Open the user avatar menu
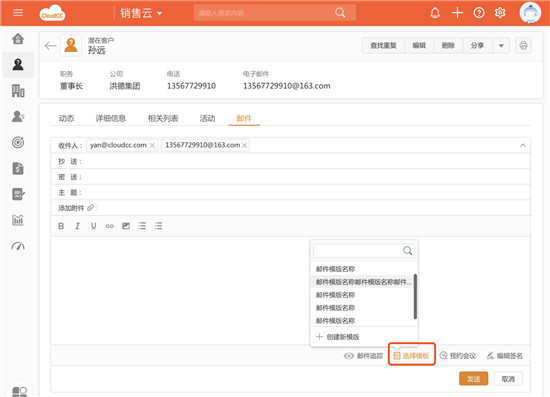550x397 pixels. (530, 13)
